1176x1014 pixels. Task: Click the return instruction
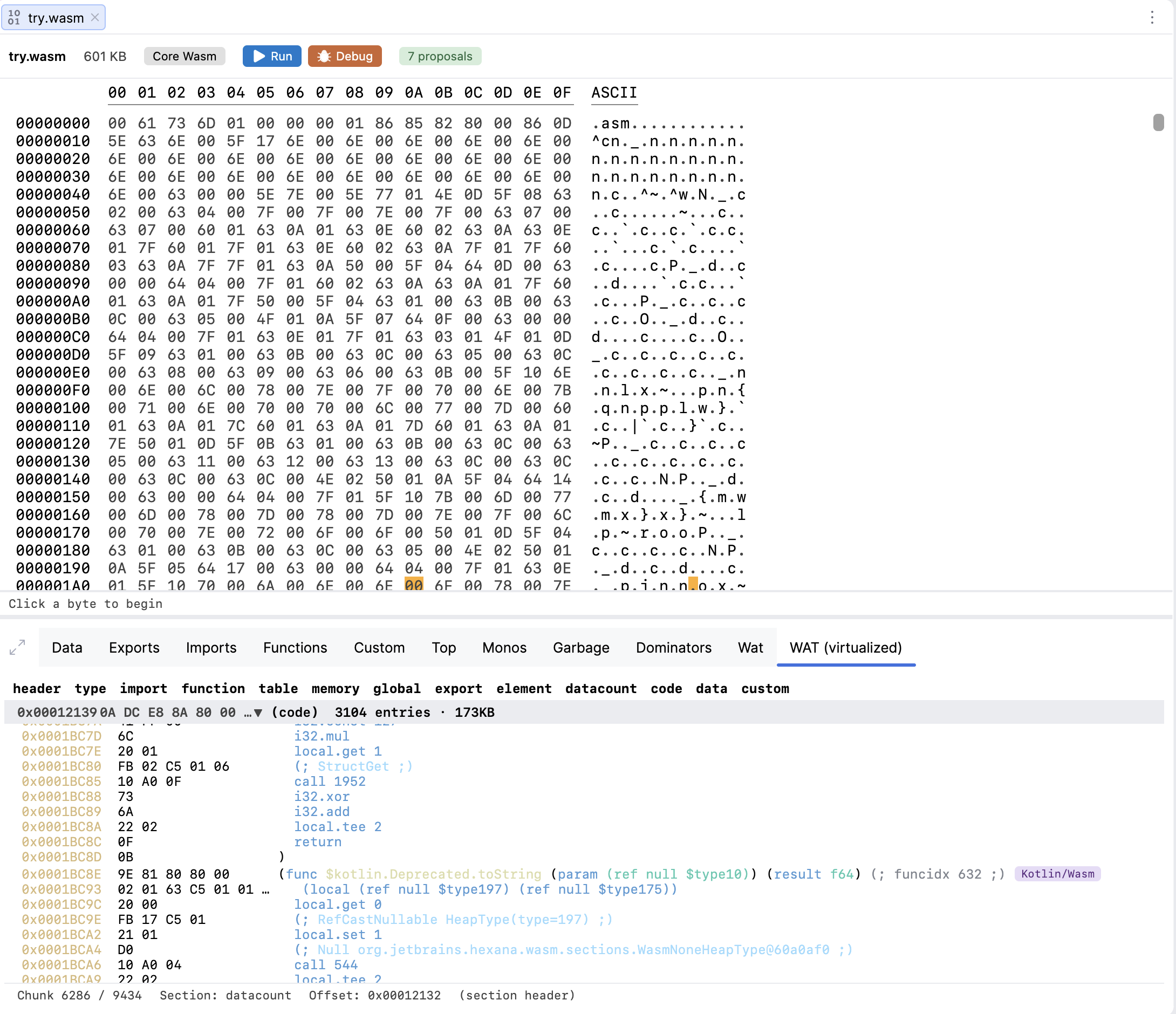(x=318, y=842)
